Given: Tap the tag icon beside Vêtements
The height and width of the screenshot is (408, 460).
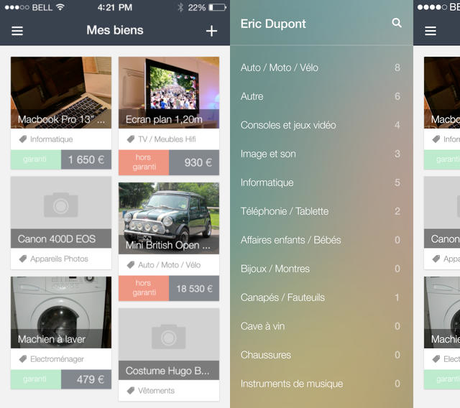Looking at the screenshot, I should pos(131,391).
